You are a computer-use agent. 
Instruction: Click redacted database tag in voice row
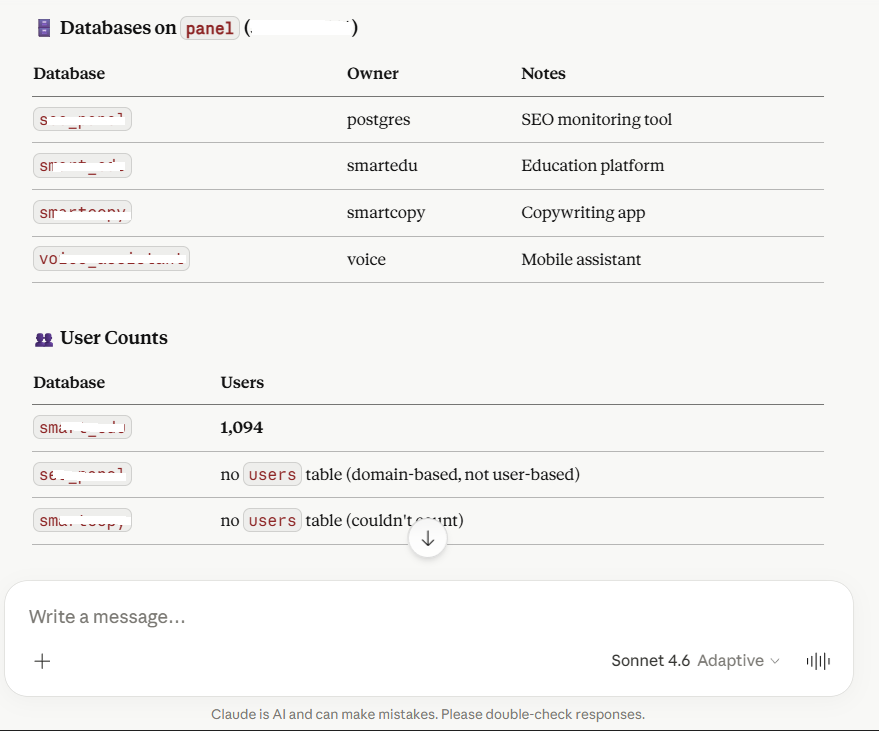(x=111, y=258)
